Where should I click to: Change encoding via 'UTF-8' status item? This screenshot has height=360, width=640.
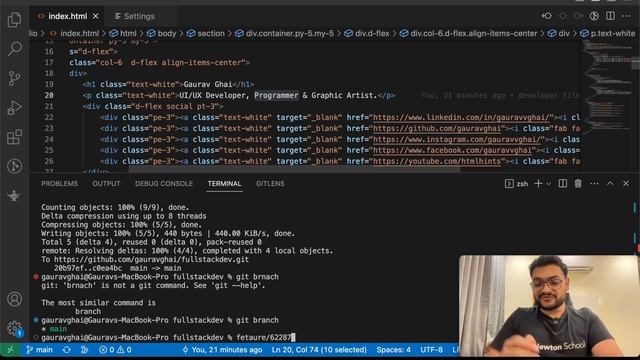click(x=431, y=350)
